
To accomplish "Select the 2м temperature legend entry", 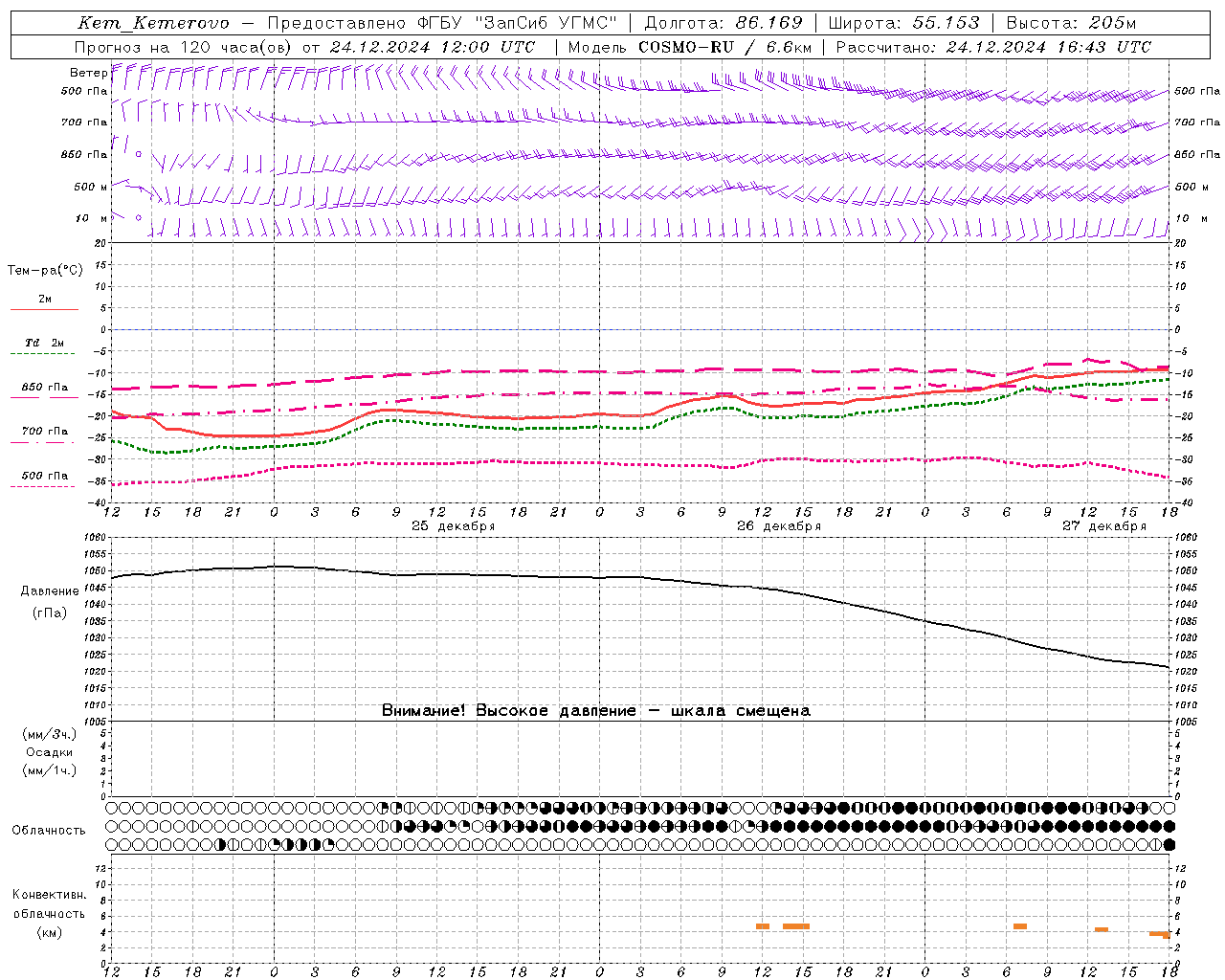I will pyautogui.click(x=45, y=300).
